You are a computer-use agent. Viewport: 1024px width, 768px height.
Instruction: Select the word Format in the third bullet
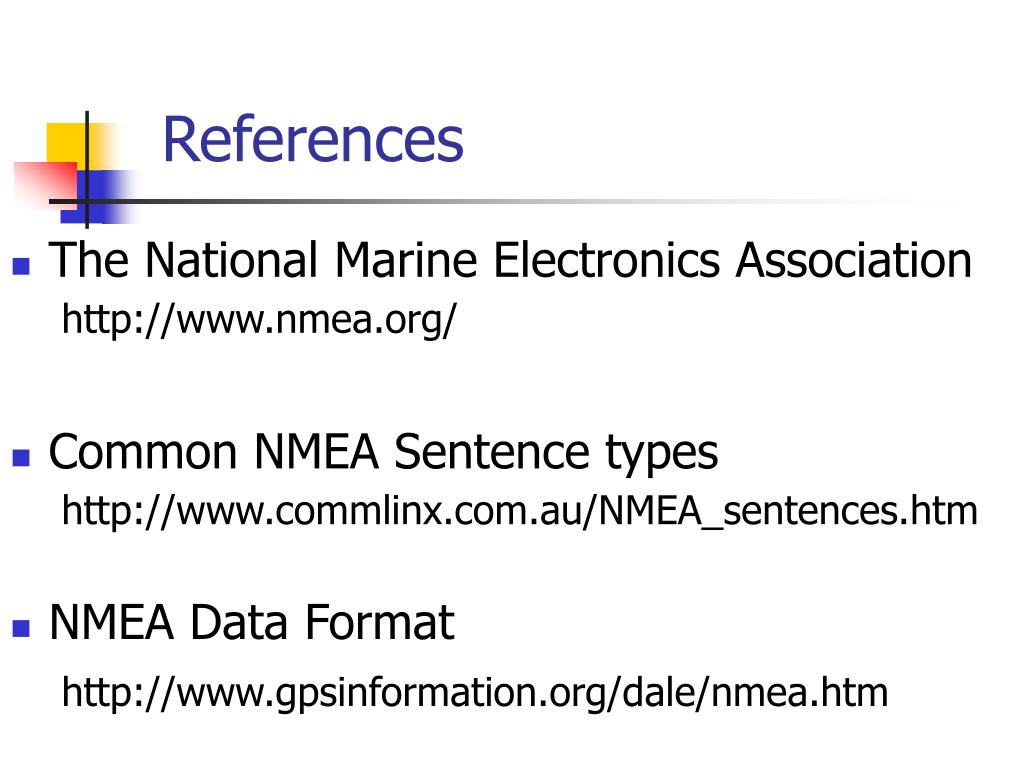[x=379, y=623]
